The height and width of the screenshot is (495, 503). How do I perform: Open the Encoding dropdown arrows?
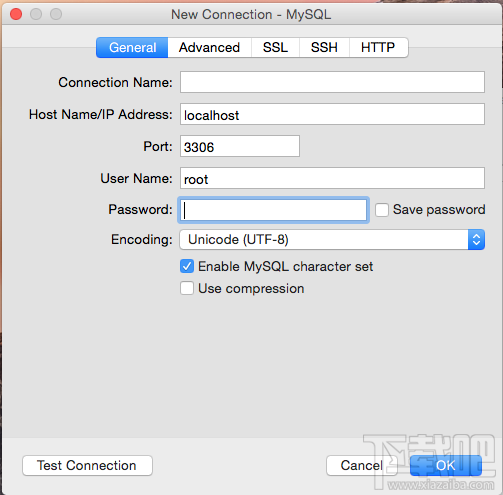[476, 240]
